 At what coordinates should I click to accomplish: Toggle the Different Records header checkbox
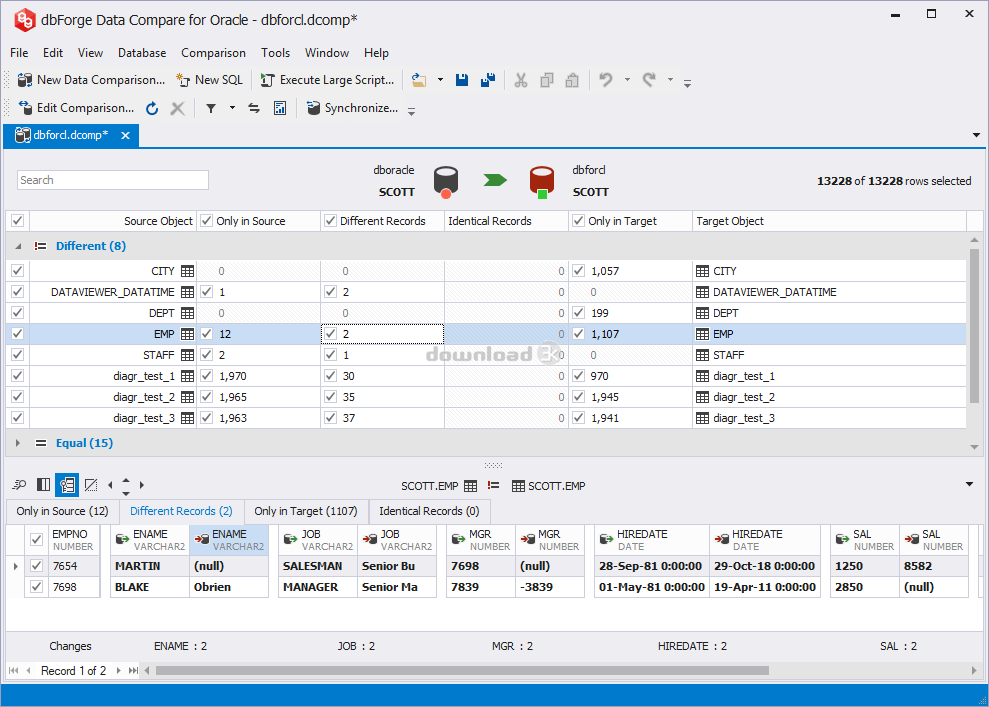tap(330, 221)
